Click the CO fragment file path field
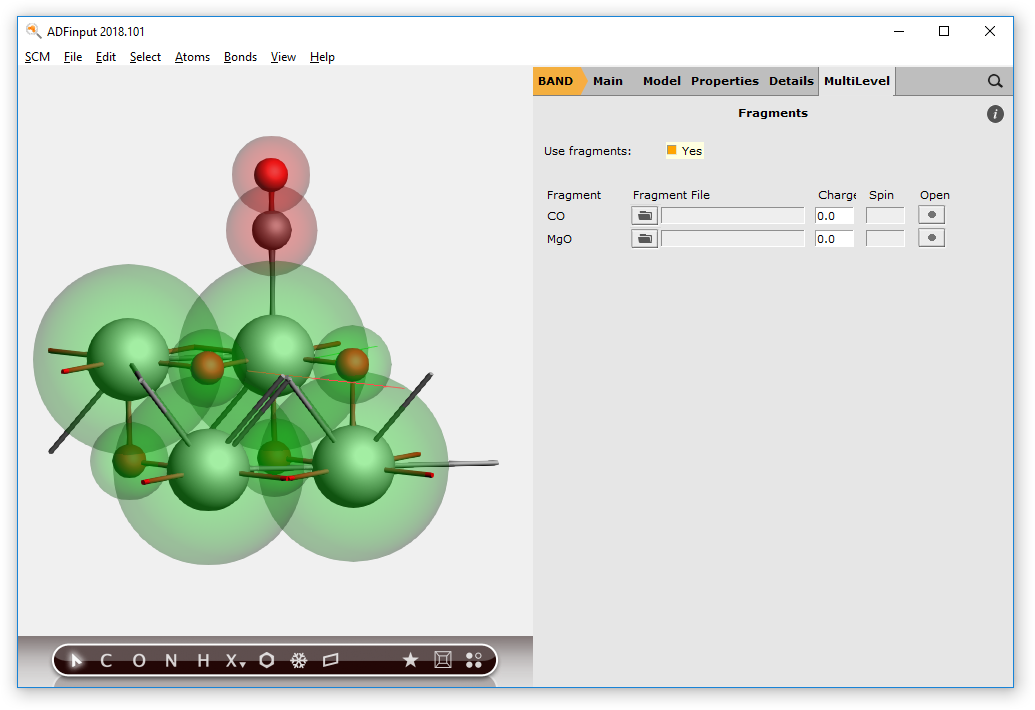 (x=733, y=216)
